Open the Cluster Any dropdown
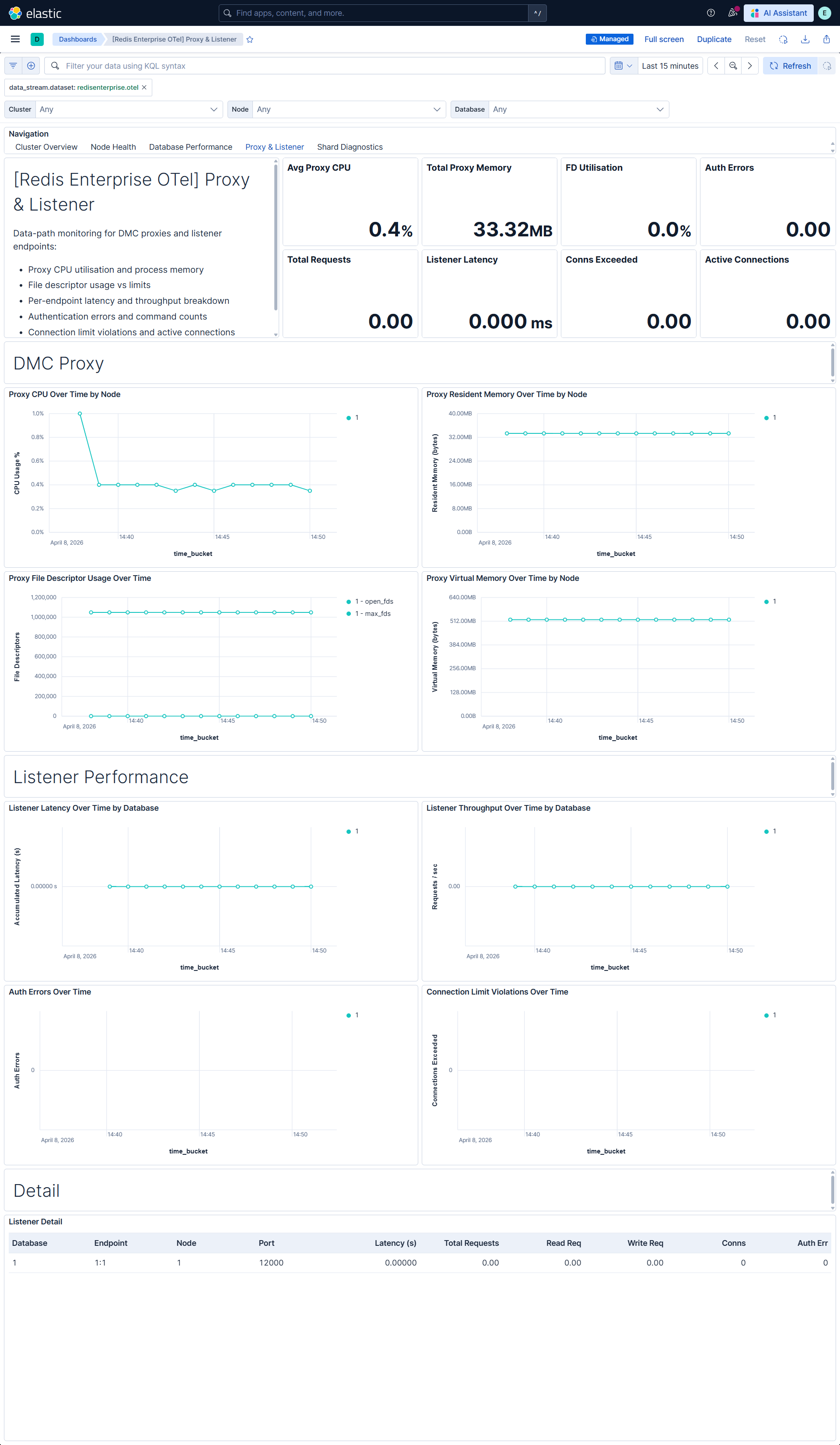 pyautogui.click(x=128, y=109)
